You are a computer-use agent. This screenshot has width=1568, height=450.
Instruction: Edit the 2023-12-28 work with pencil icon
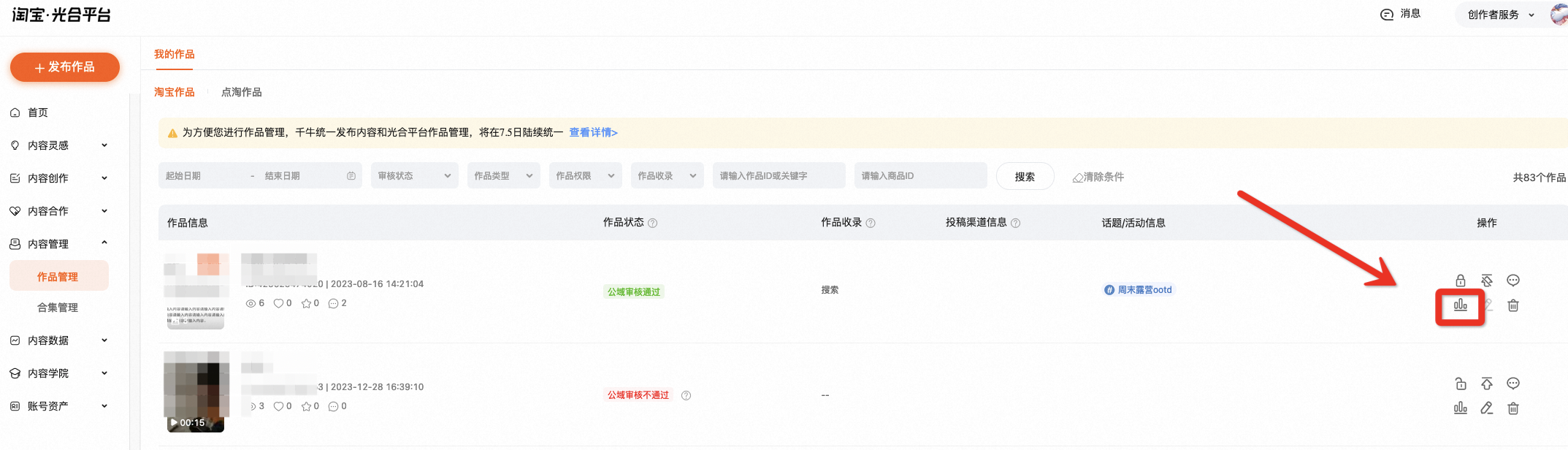click(1486, 408)
